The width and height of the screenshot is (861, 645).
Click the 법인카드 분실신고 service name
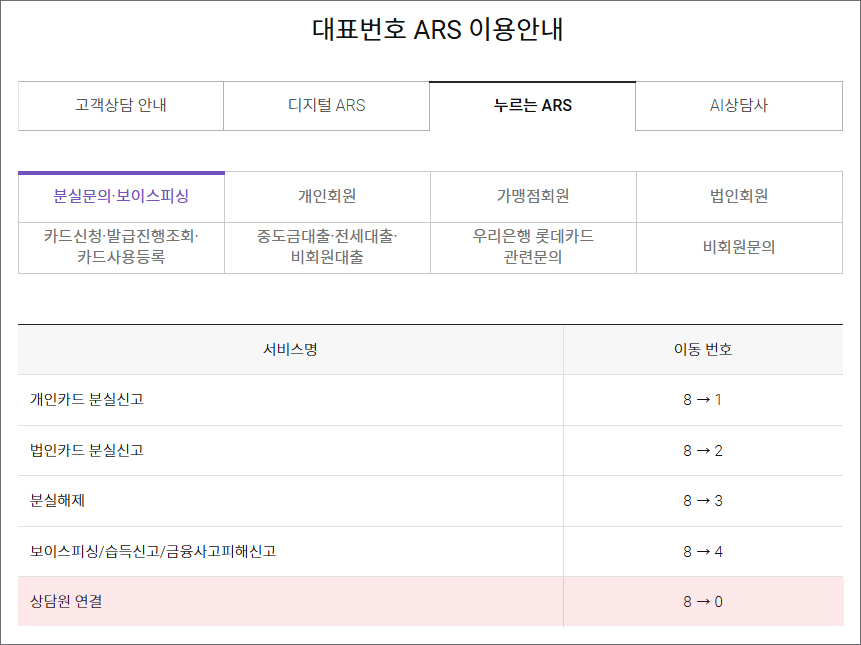point(87,450)
